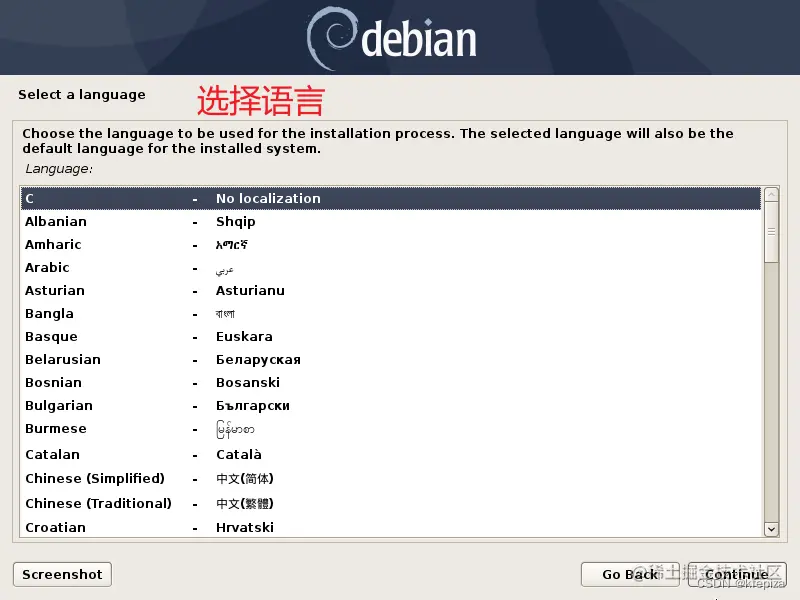Choose Chinese (Traditional) language
This screenshot has height=600, width=800.
pyautogui.click(x=391, y=503)
